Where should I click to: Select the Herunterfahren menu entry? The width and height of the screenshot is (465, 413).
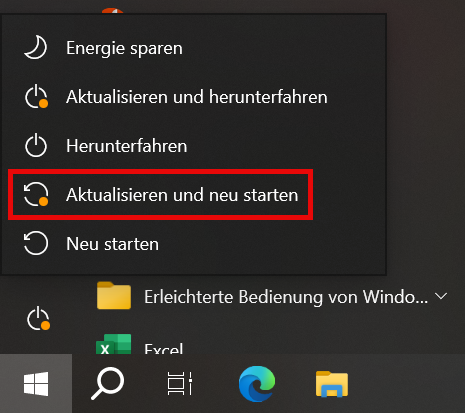(194, 146)
